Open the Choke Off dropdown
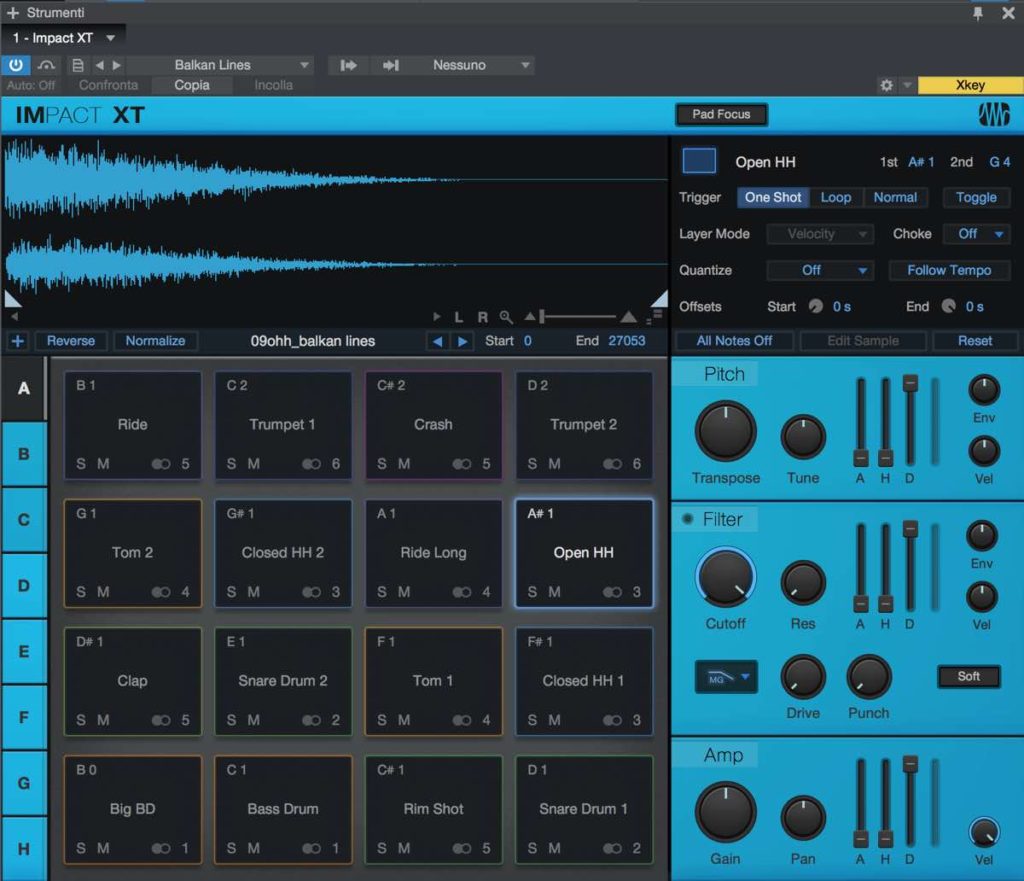1024x881 pixels. pyautogui.click(x=976, y=234)
